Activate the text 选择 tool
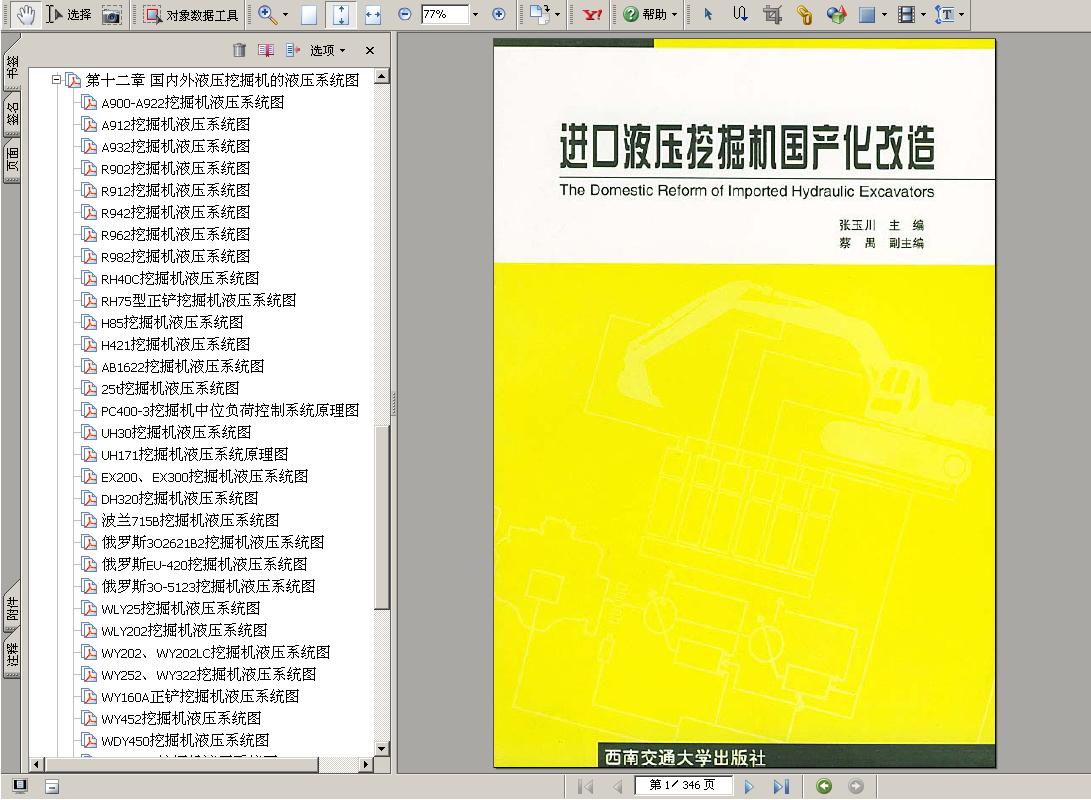1091x800 pixels. tap(68, 14)
